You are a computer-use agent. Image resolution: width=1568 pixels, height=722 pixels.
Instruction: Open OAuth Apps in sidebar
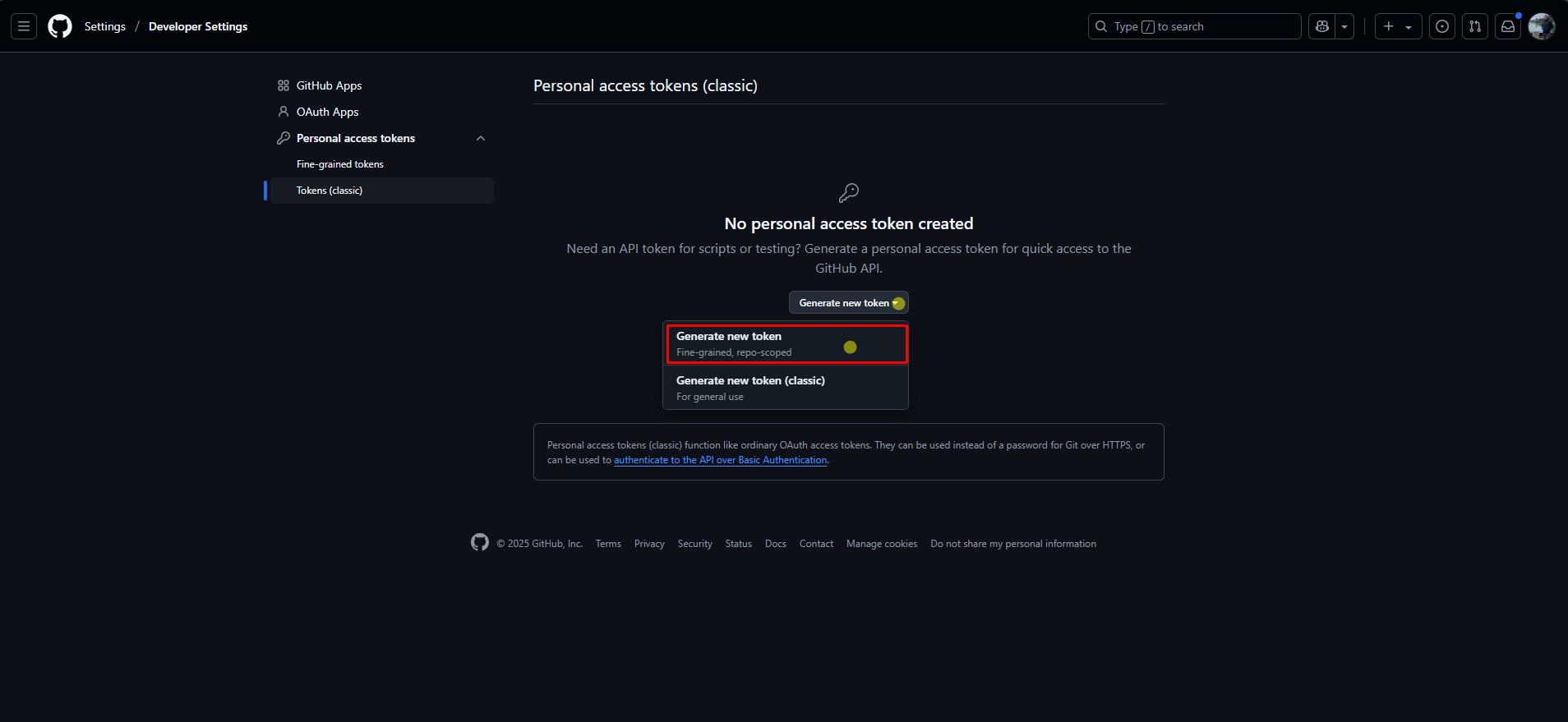pos(327,112)
